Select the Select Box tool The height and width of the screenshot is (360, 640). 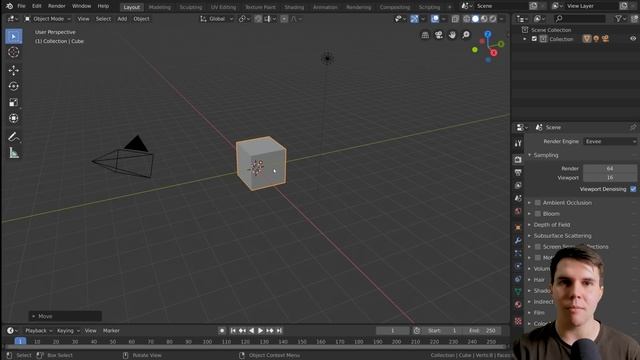[13, 37]
